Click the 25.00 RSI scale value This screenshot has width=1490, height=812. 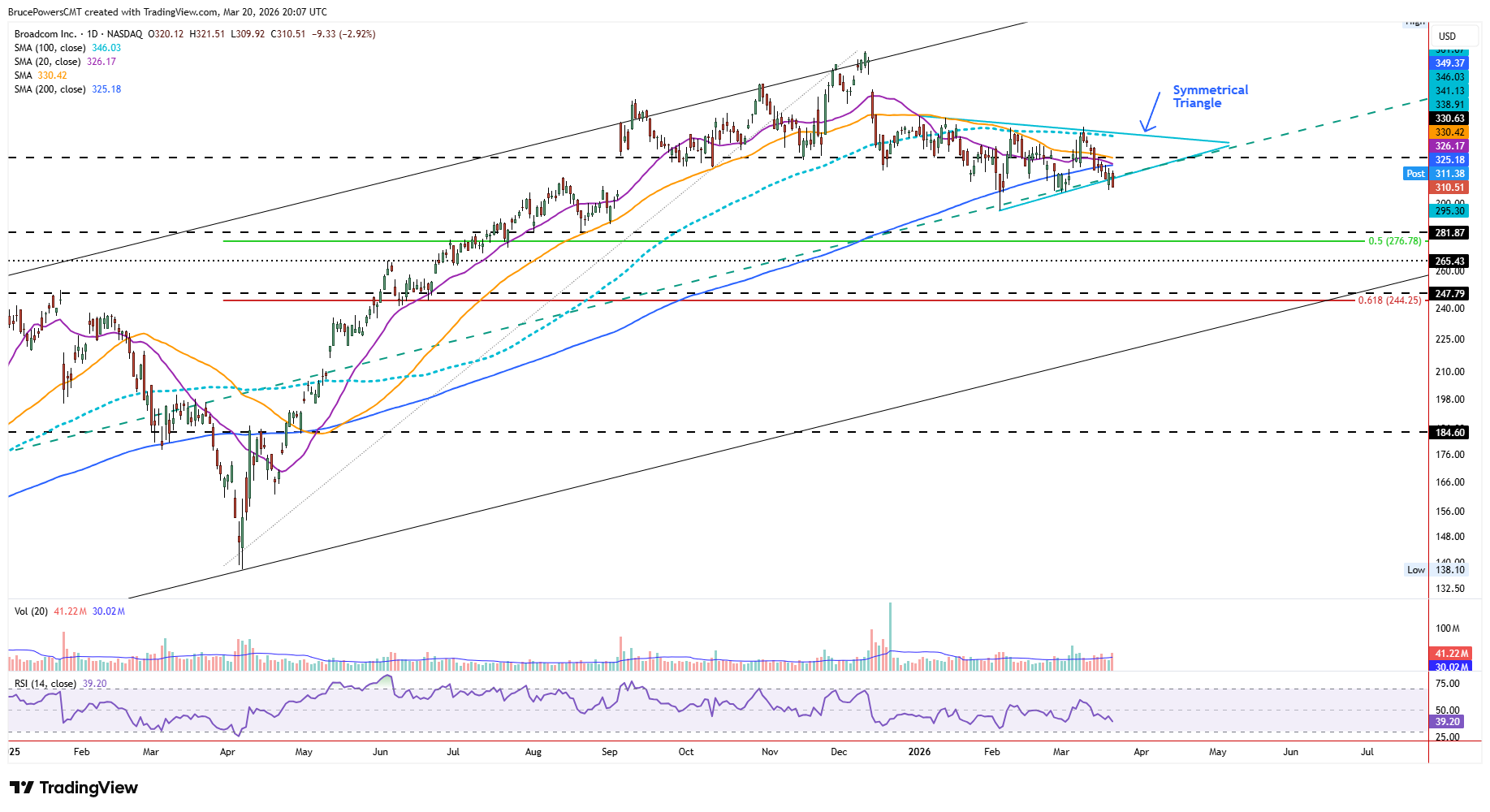pos(1448,737)
